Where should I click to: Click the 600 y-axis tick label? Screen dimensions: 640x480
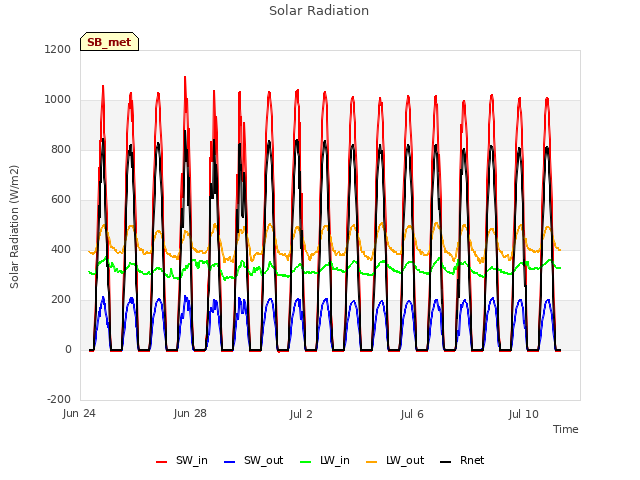[x=61, y=200]
